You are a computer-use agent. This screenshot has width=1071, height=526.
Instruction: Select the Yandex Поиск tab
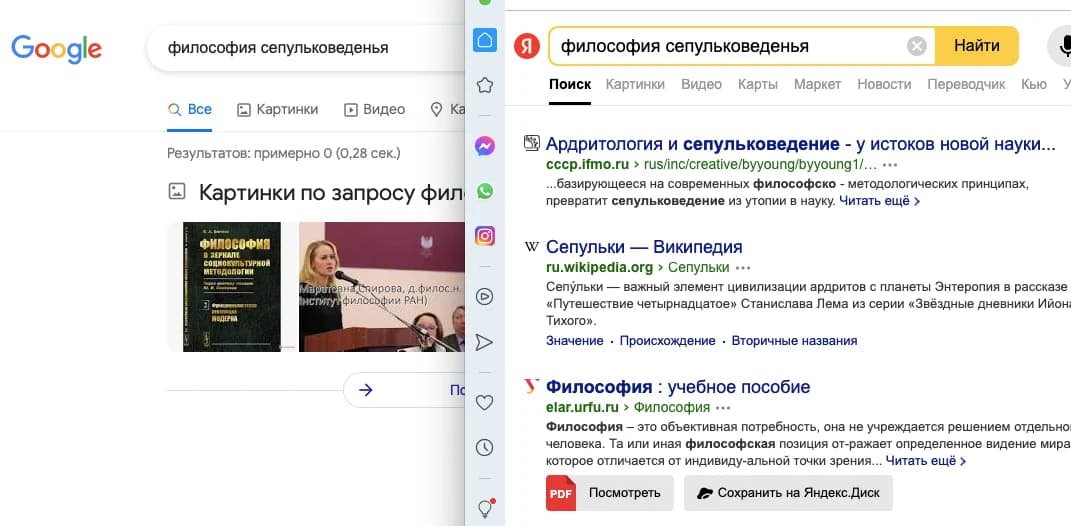tap(570, 84)
